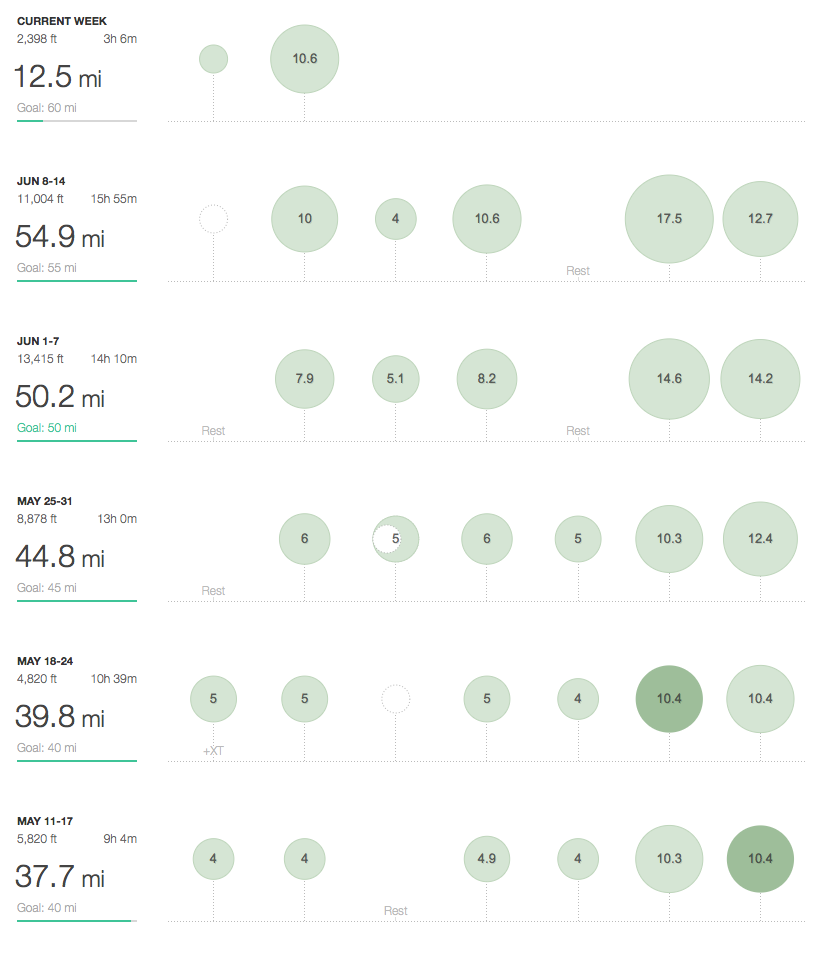Click the 12.7 mile activity bubble
This screenshot has width=818, height=954.
(x=760, y=219)
